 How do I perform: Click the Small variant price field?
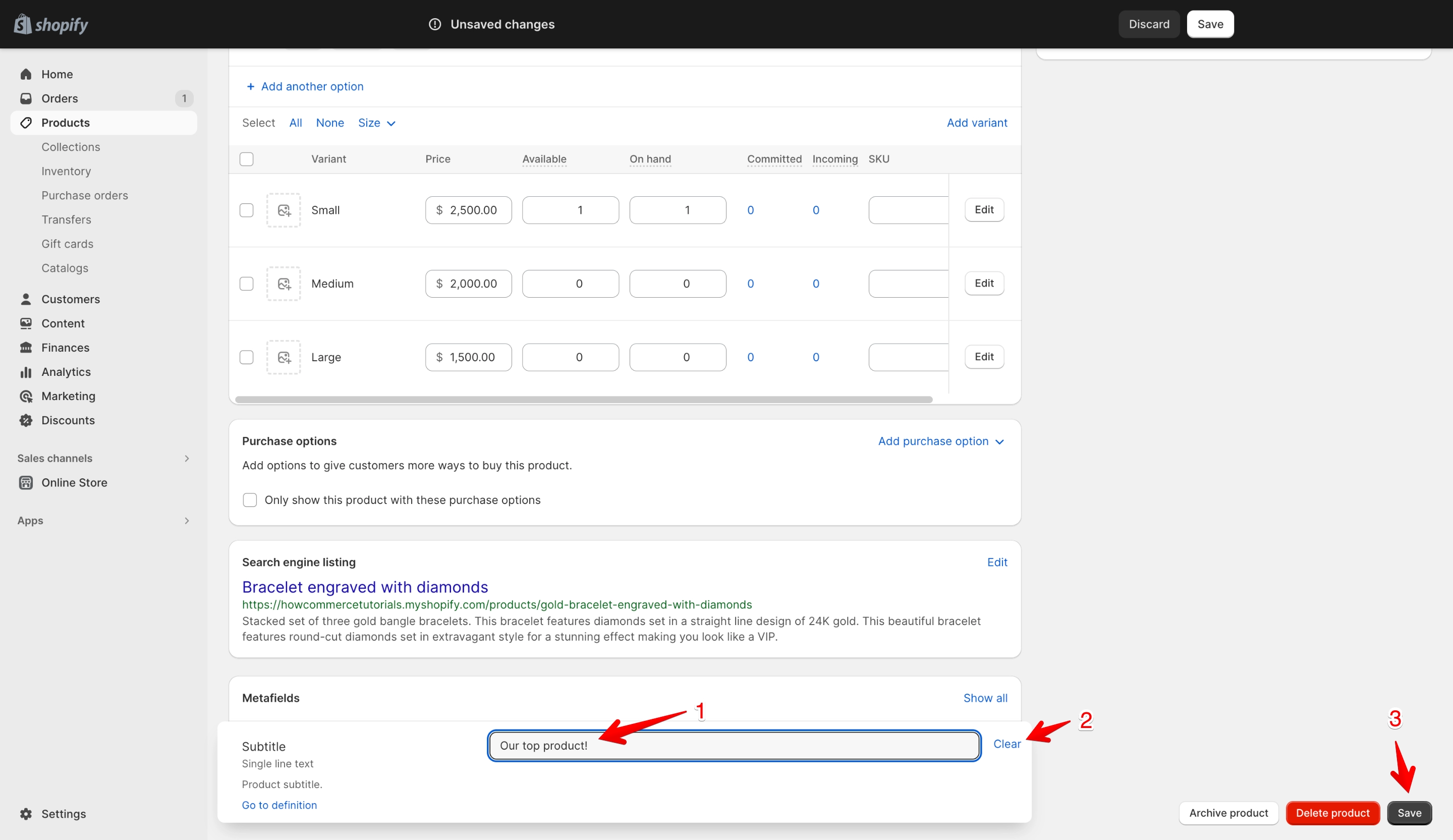(468, 210)
